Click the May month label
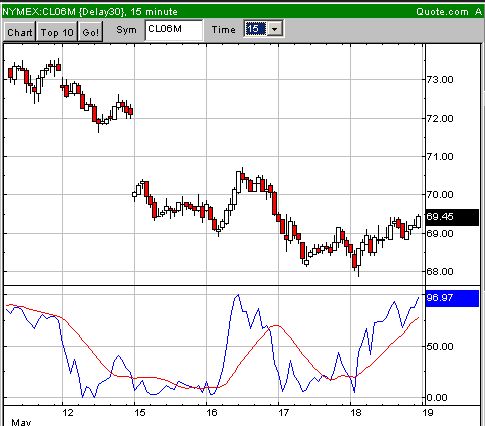This screenshot has height=426, width=485. 21,422
